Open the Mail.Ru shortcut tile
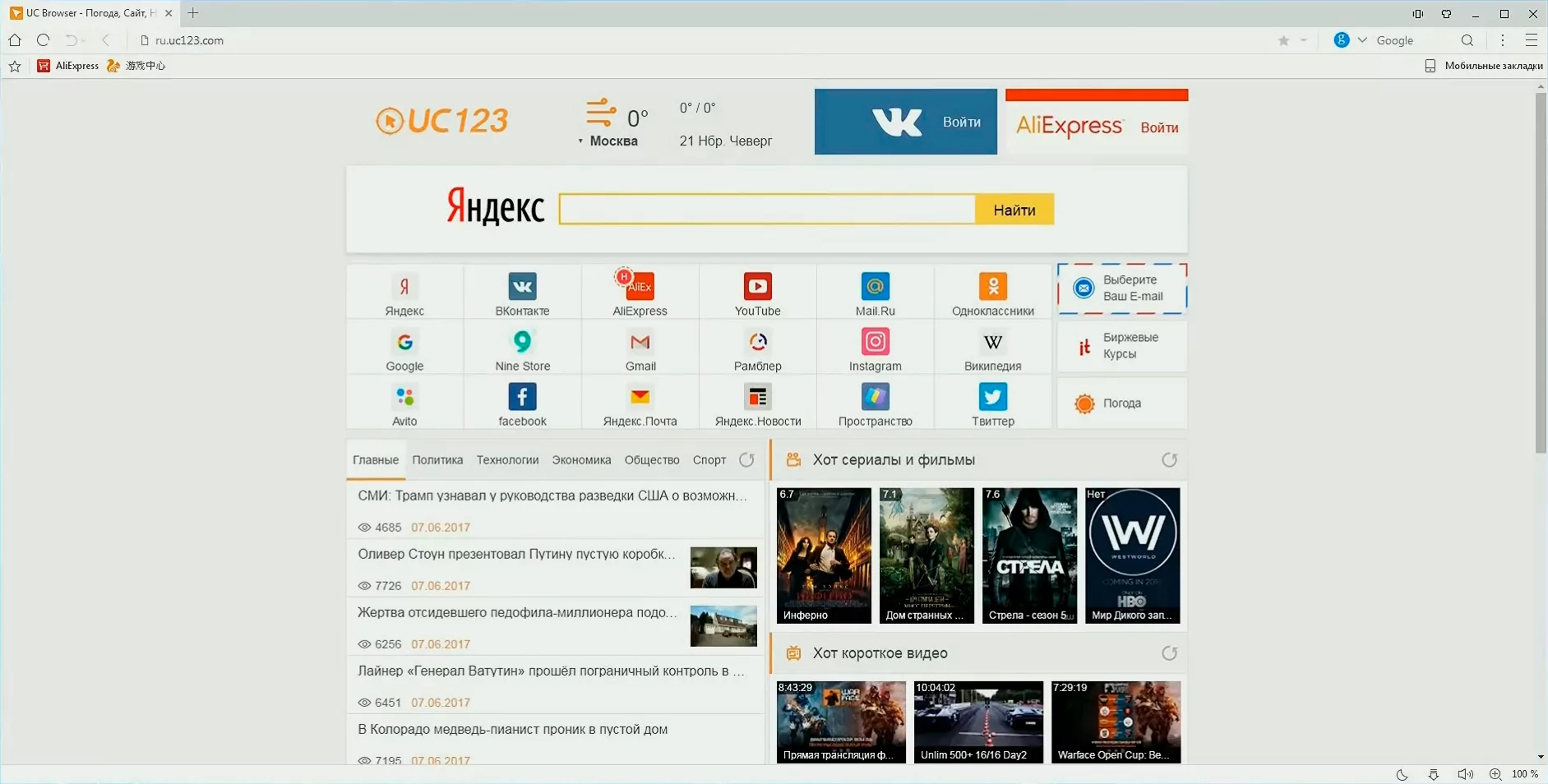 [x=875, y=292]
